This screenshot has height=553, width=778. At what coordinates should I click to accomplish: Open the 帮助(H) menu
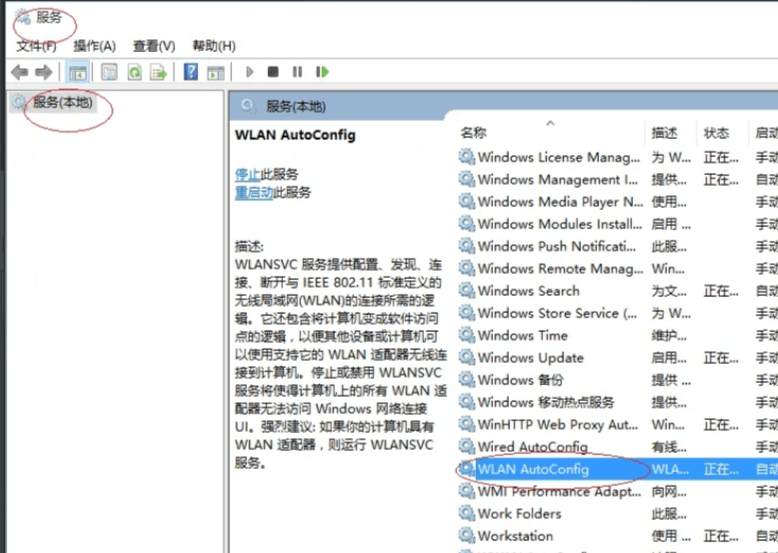coord(214,46)
